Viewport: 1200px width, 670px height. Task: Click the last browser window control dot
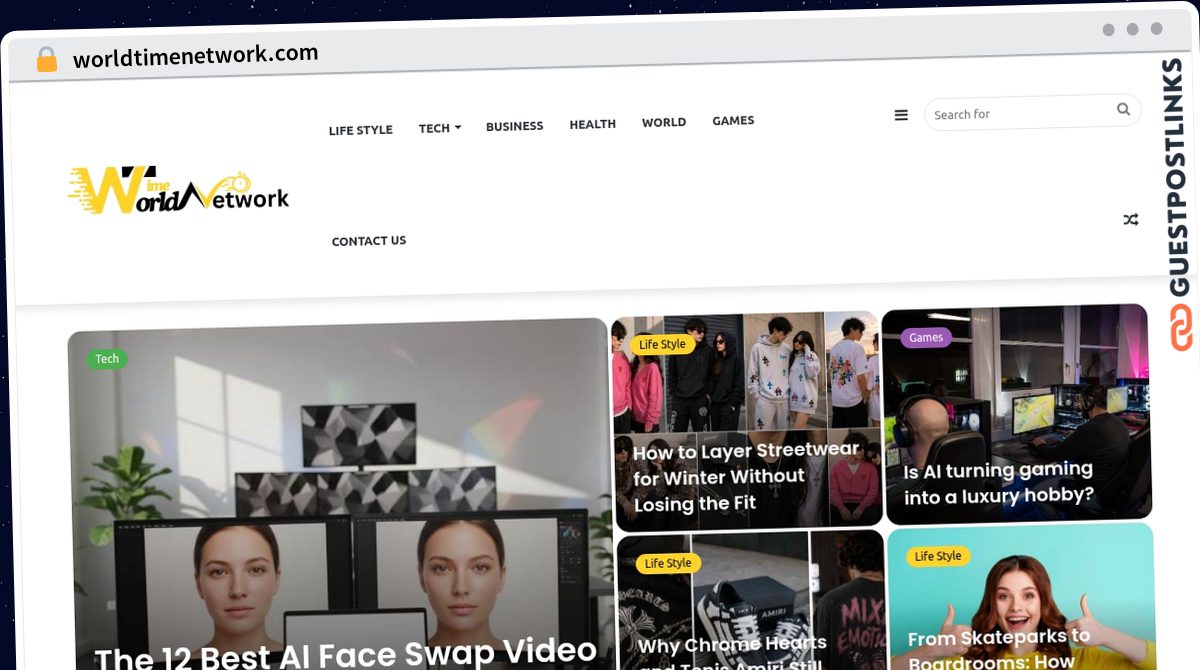1156,29
